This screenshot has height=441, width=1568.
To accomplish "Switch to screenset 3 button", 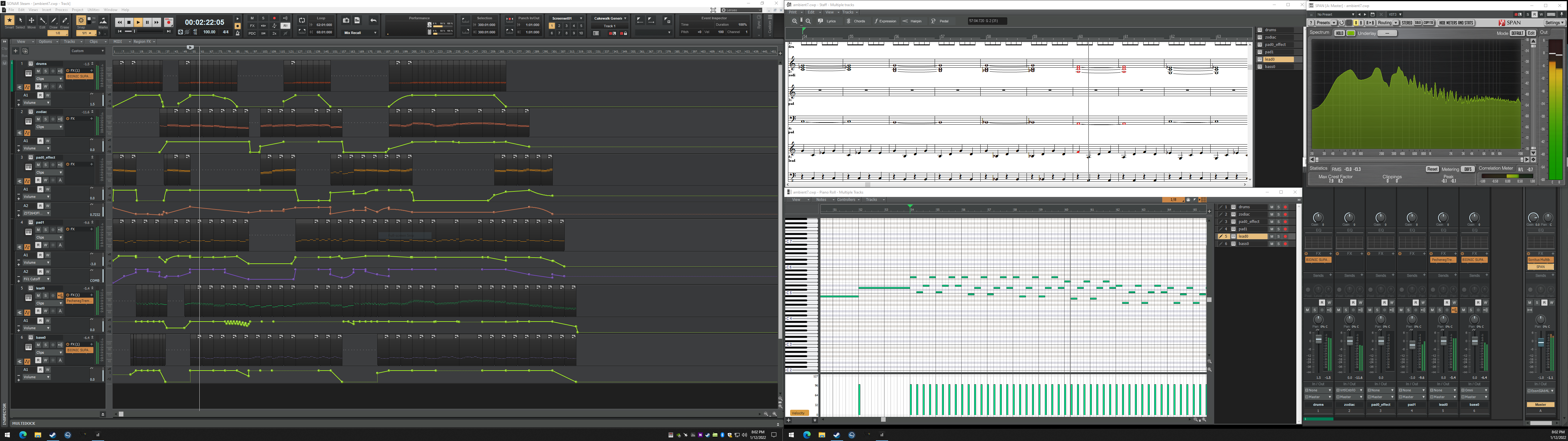I will [566, 26].
